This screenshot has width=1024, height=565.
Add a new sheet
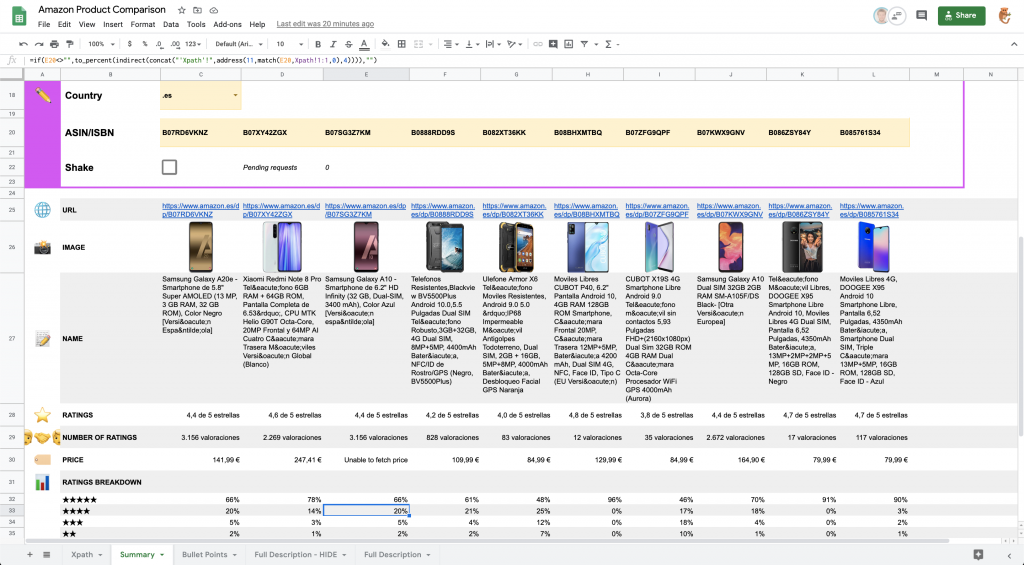[x=29, y=555]
